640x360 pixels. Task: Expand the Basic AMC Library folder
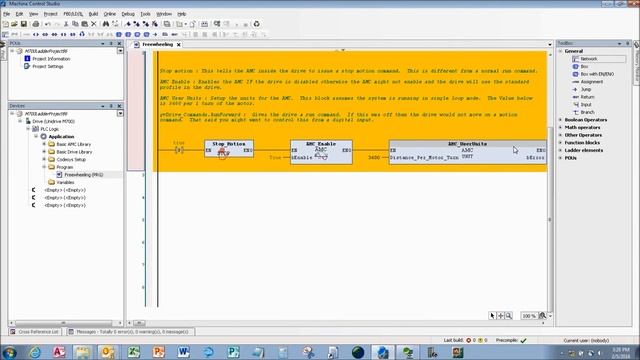tap(44, 144)
